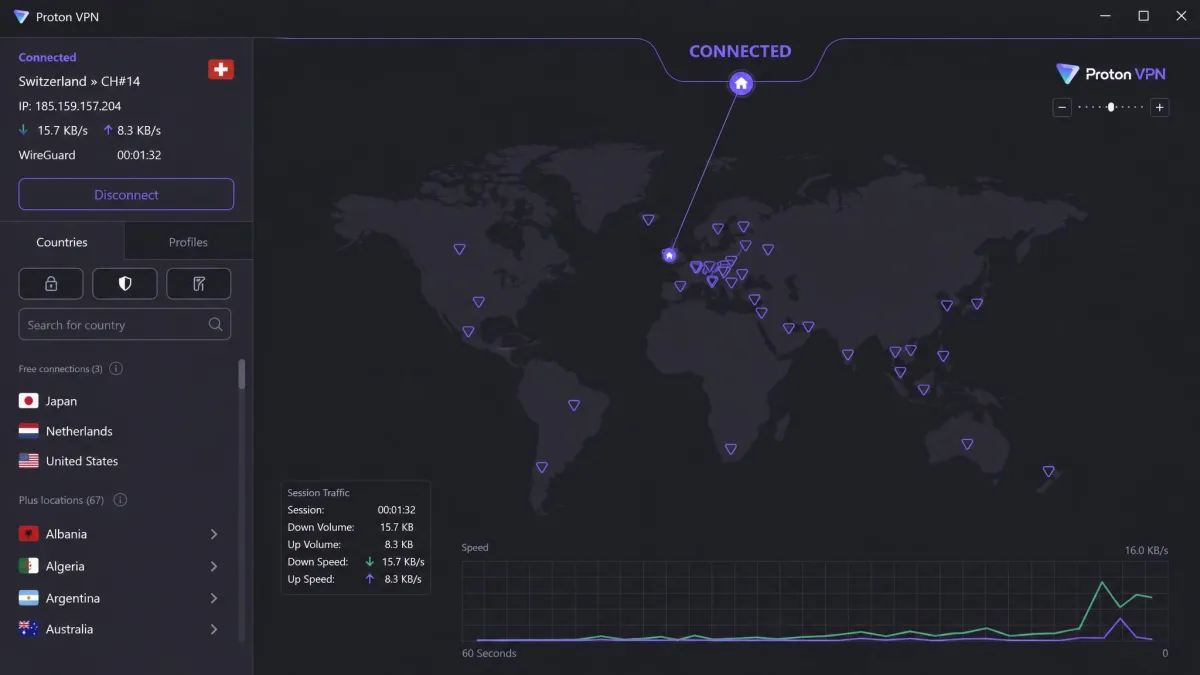Viewport: 1200px width, 675px height.
Task: Click the Argentina country row label
Action: pos(73,598)
